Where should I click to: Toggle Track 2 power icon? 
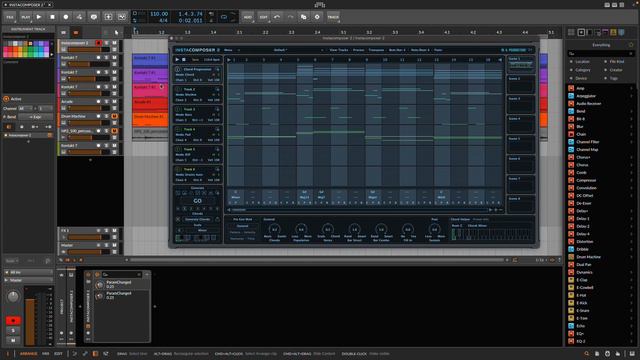point(178,89)
